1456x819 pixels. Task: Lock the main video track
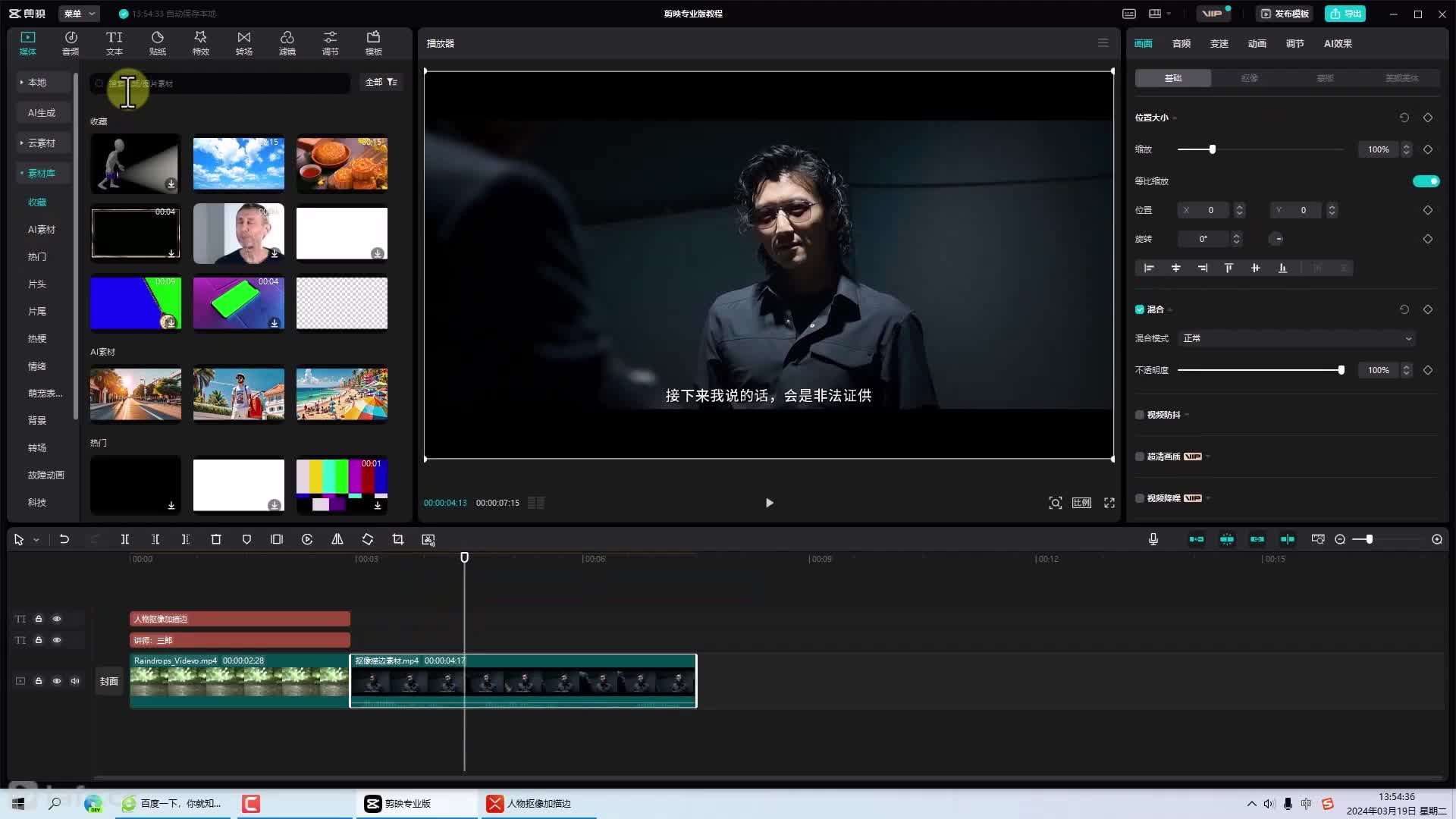(x=39, y=681)
